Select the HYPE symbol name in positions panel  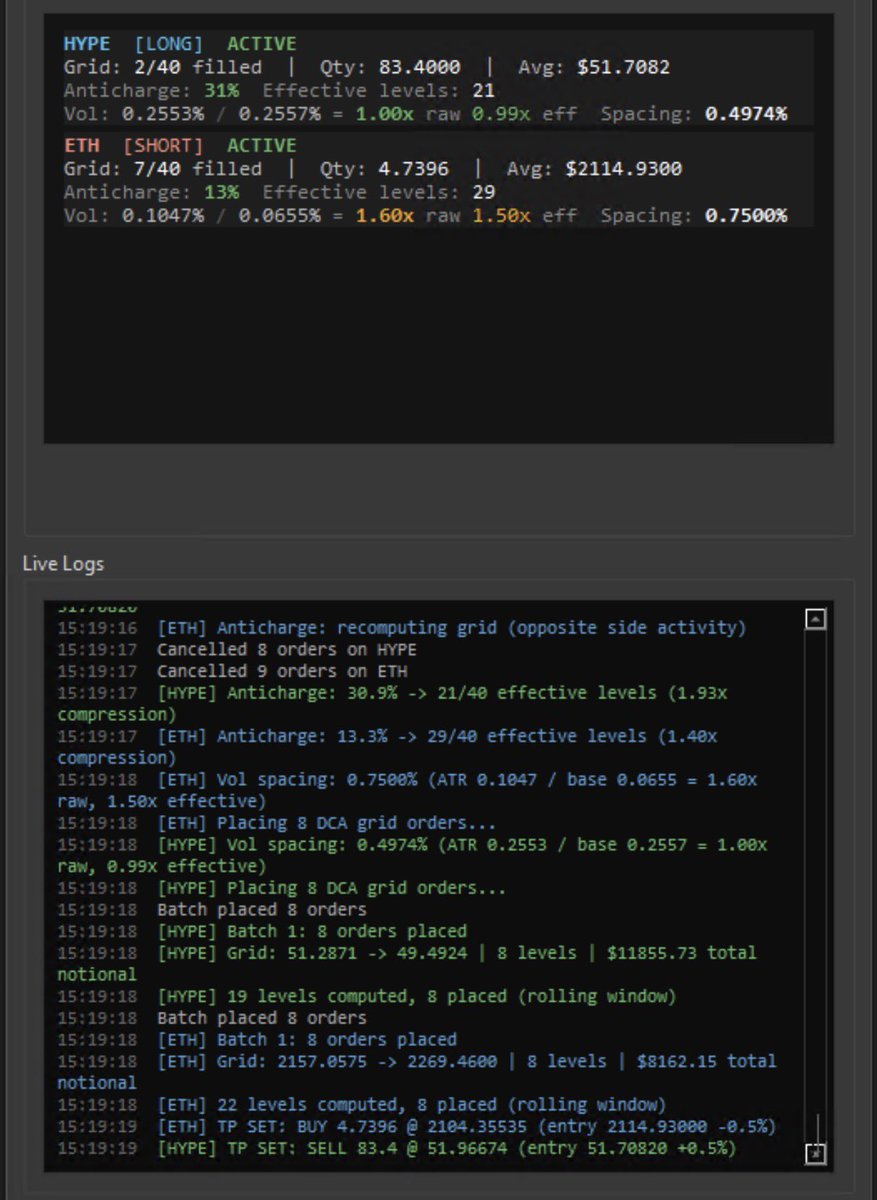click(x=87, y=44)
